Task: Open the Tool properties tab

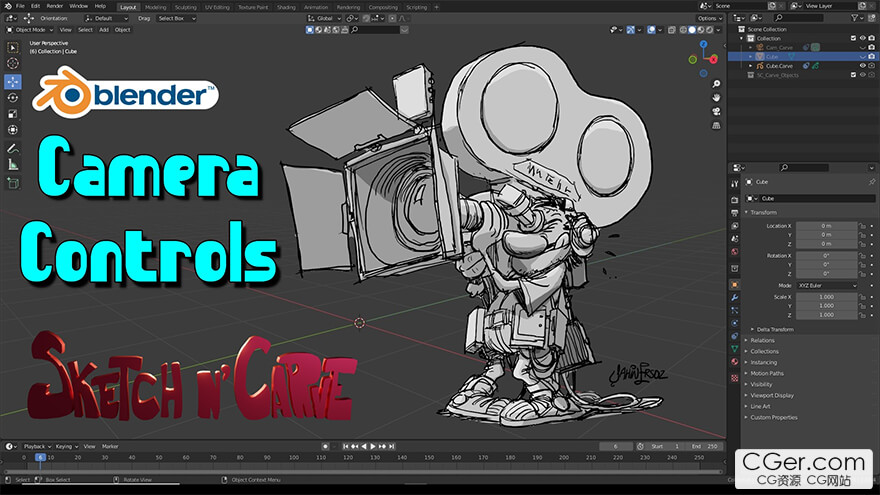Action: click(735, 184)
